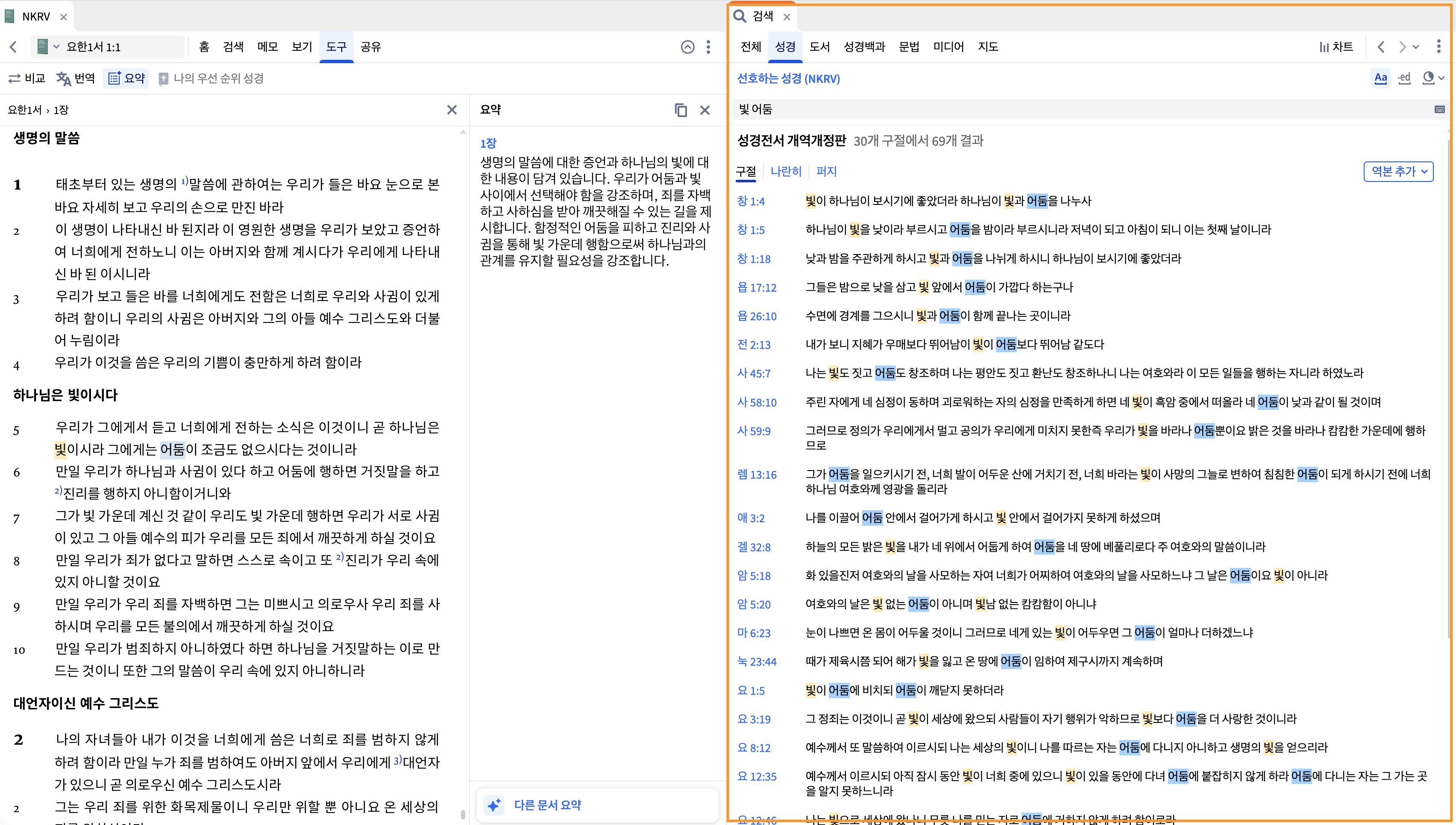1456x825 pixels.
Task: Toggle the -ed match all word forms option
Action: pos(1404,78)
